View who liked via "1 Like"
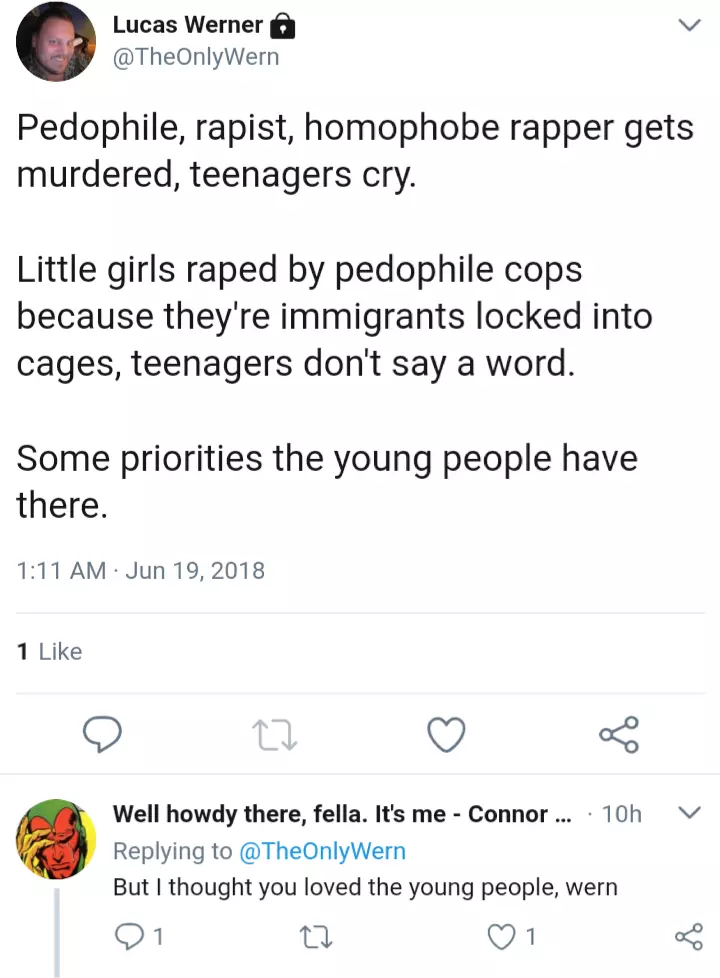This screenshot has height=978, width=720. click(50, 652)
